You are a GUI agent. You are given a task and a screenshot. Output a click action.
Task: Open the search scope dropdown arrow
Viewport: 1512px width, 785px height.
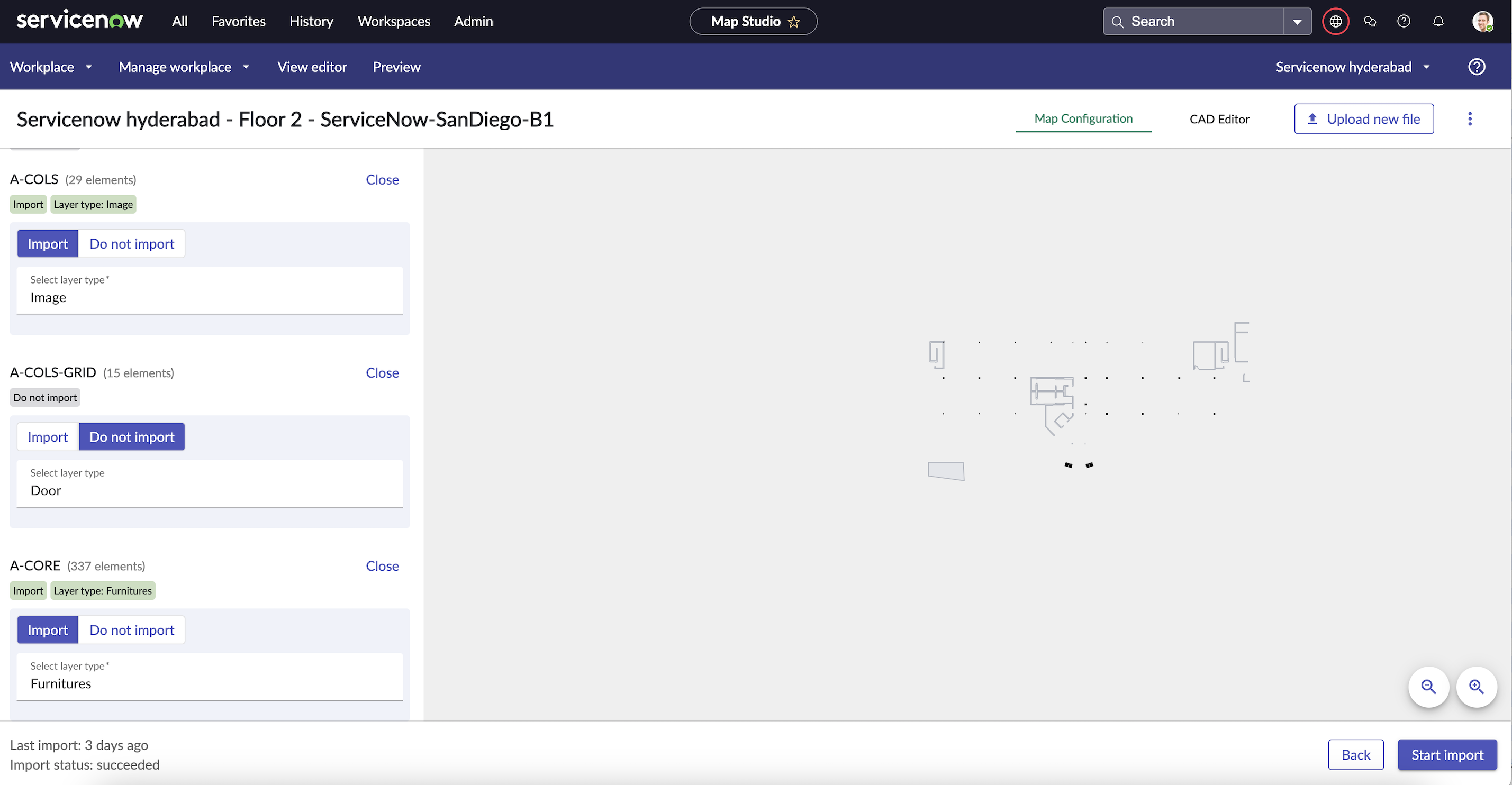(x=1297, y=22)
